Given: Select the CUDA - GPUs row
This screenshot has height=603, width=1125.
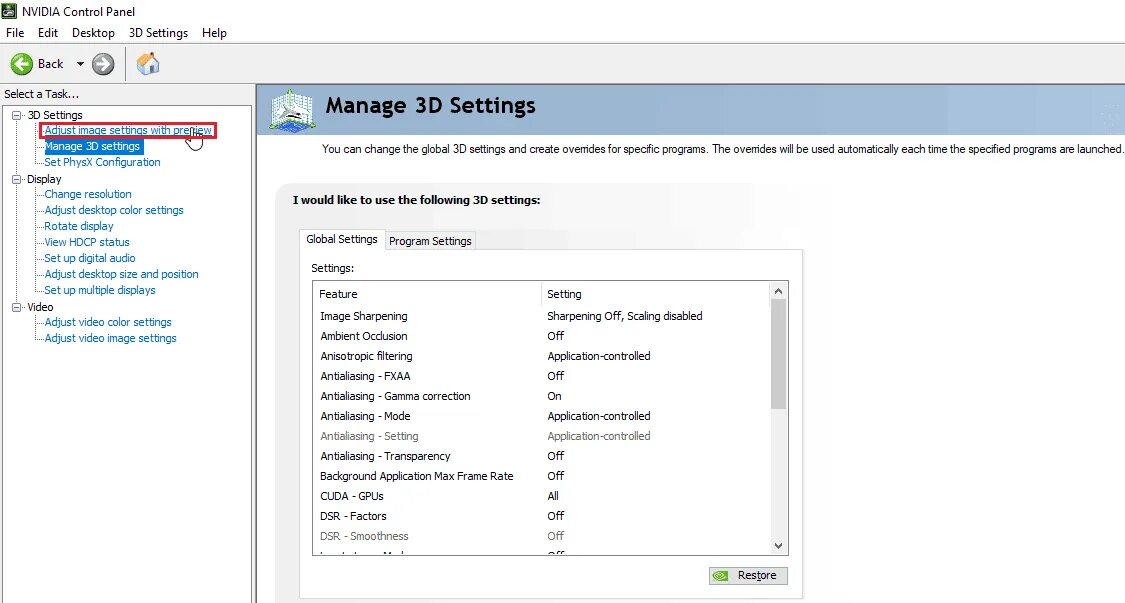Looking at the screenshot, I should coord(541,497).
